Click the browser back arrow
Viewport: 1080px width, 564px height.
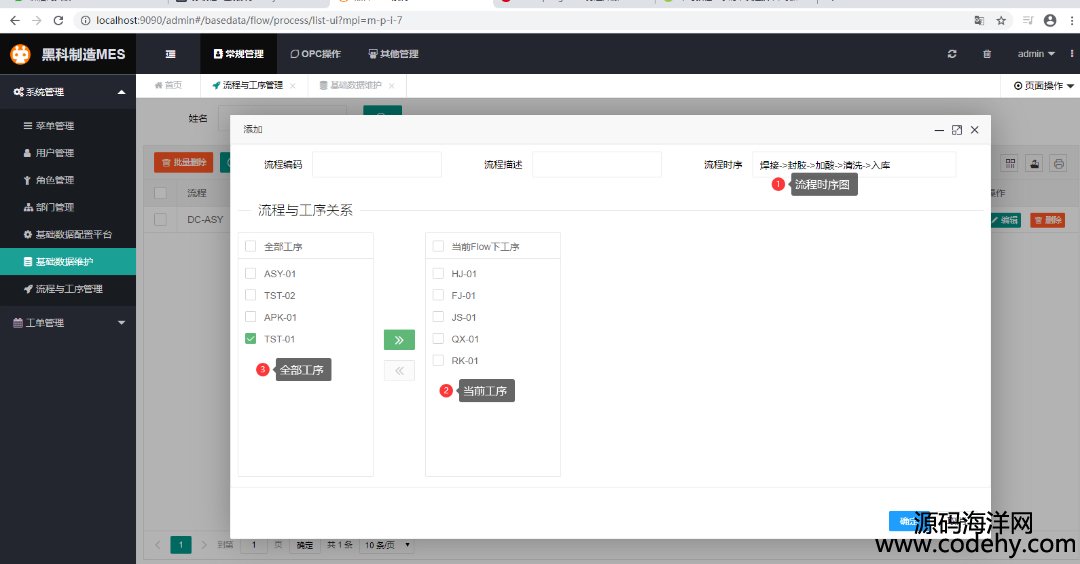click(14, 21)
